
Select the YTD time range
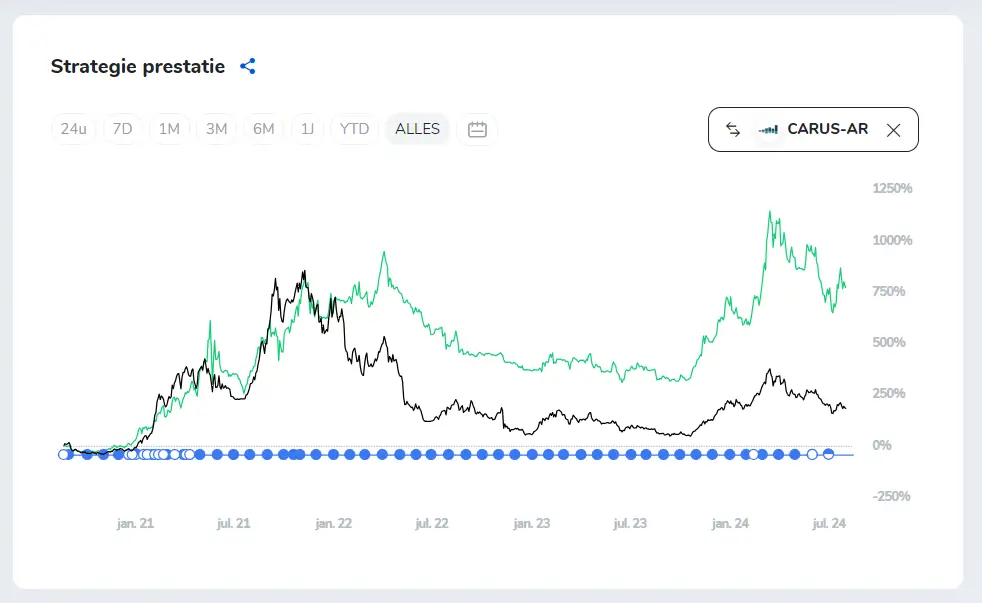[x=354, y=129]
